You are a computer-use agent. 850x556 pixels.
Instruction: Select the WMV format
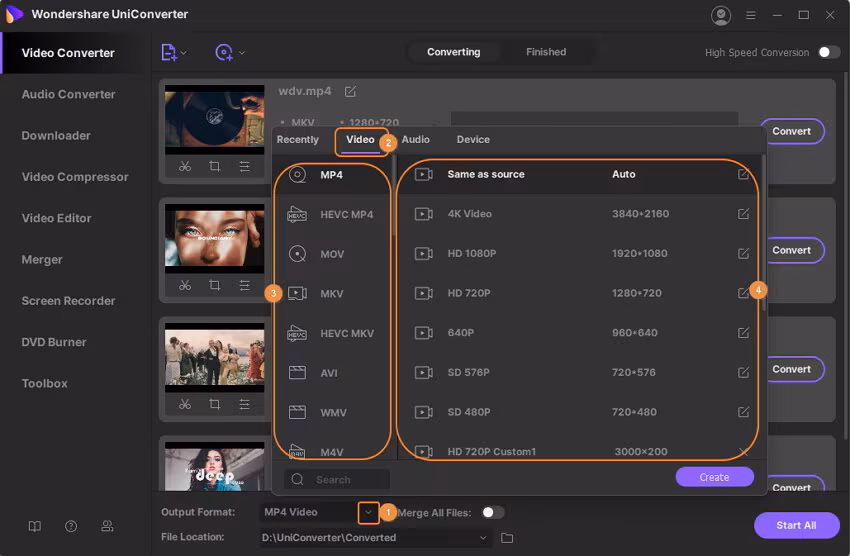tap(332, 412)
